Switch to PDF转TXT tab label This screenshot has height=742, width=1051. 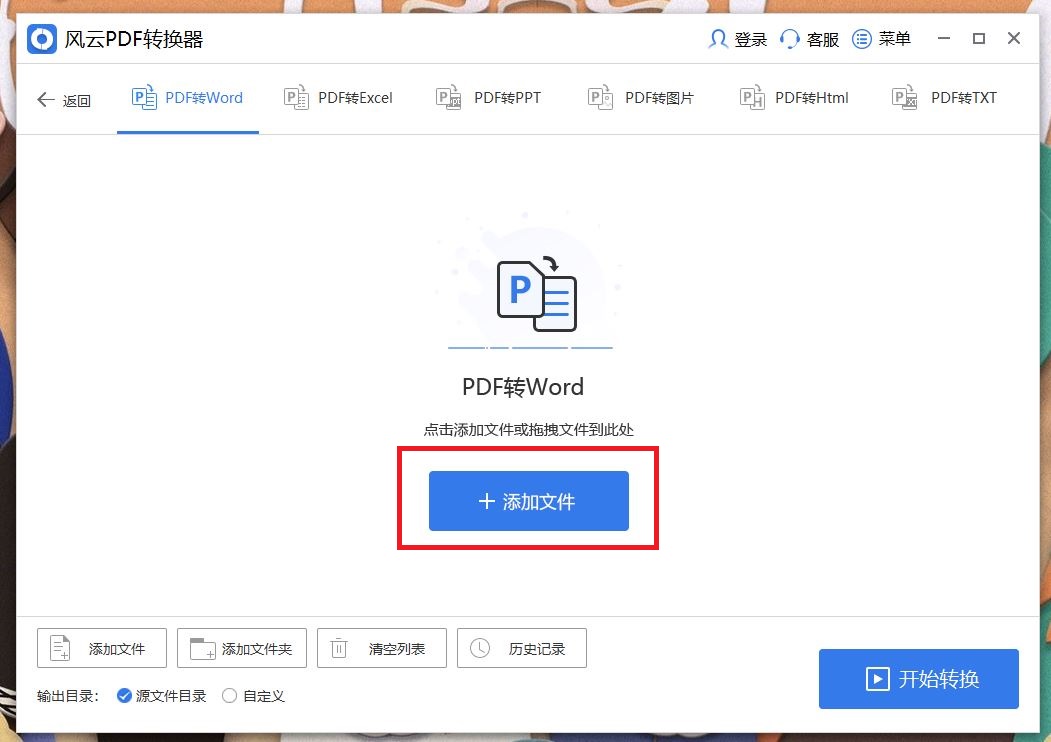(x=964, y=98)
